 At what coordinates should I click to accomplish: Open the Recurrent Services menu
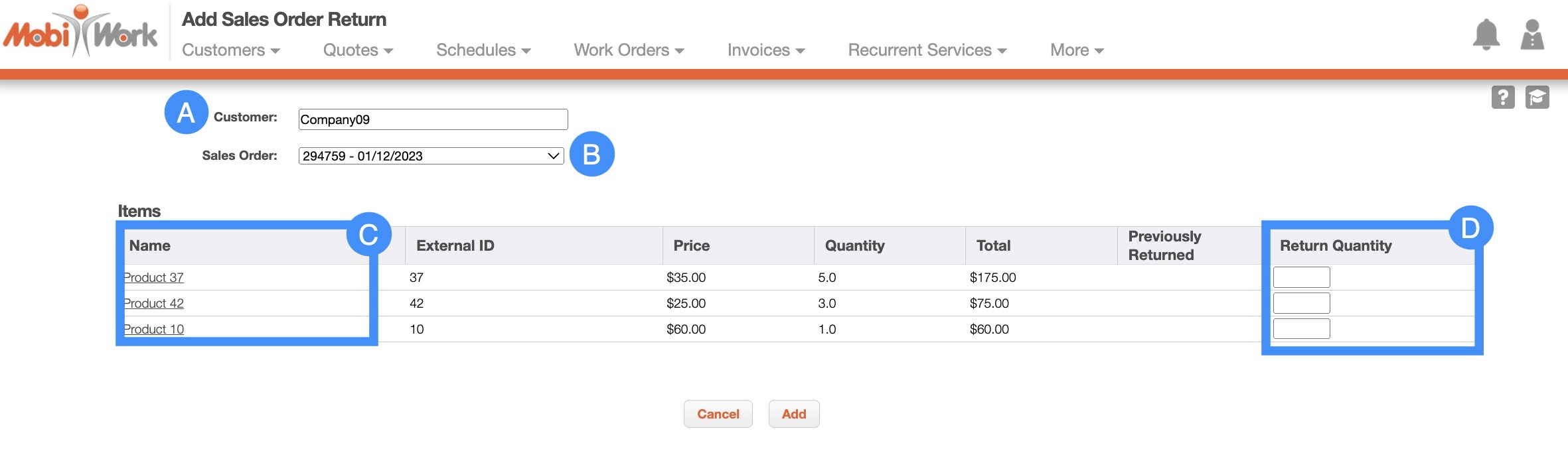(927, 50)
